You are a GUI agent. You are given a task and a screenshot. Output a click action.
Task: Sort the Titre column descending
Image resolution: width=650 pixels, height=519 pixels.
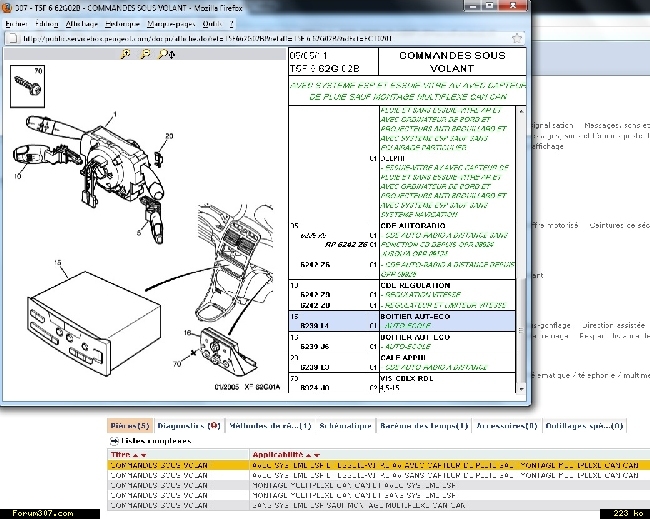point(143,455)
